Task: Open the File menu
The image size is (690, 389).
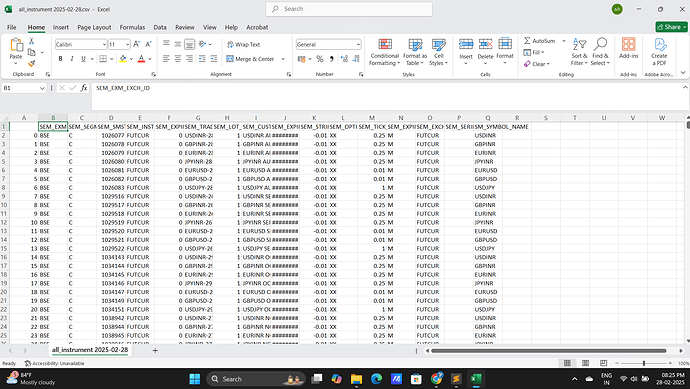Action: click(11, 27)
